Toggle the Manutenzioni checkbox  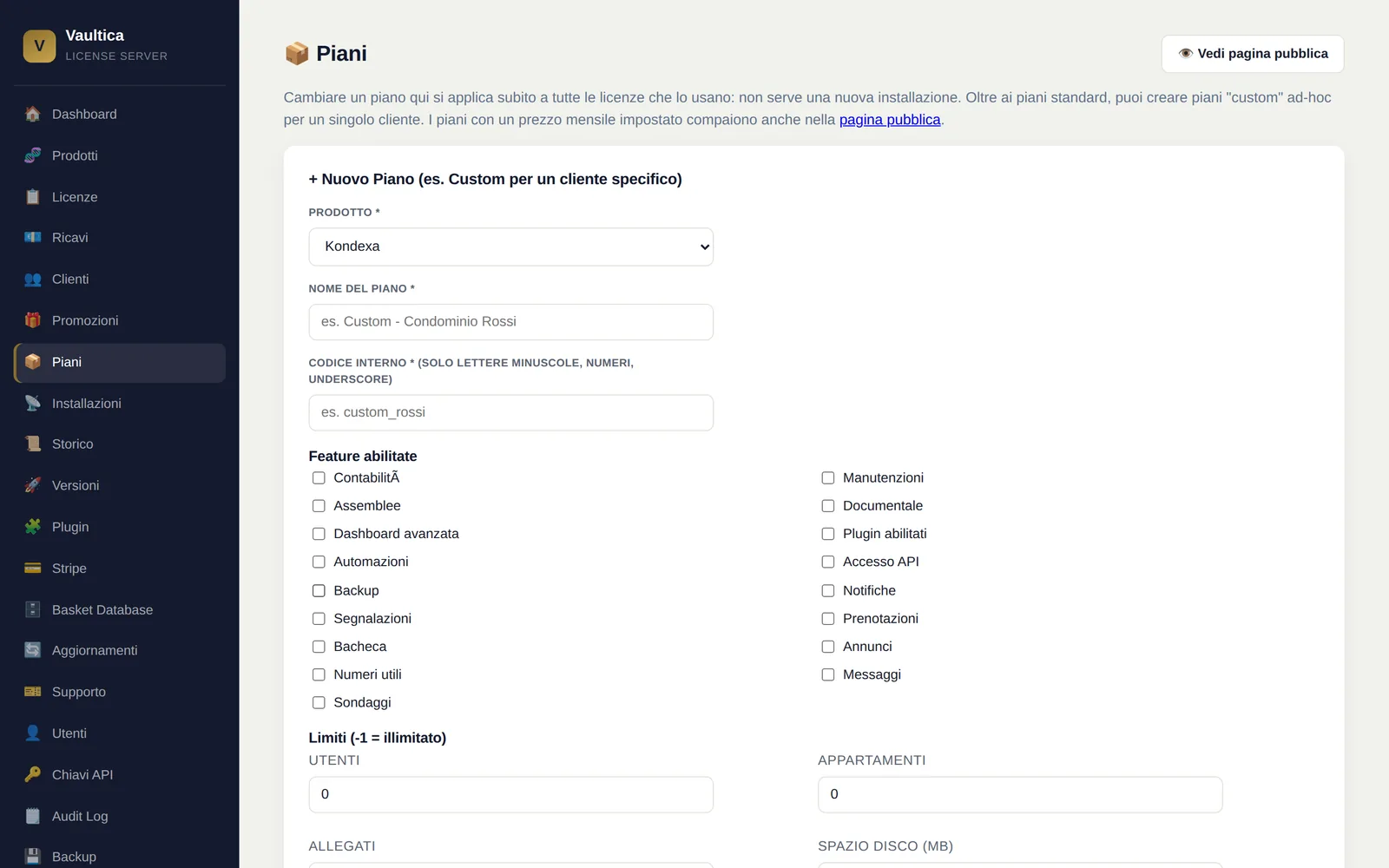pyautogui.click(x=828, y=478)
